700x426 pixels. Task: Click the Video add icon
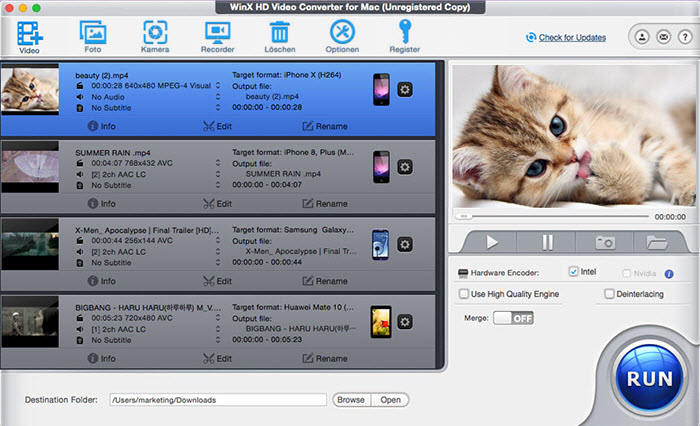pyautogui.click(x=29, y=32)
